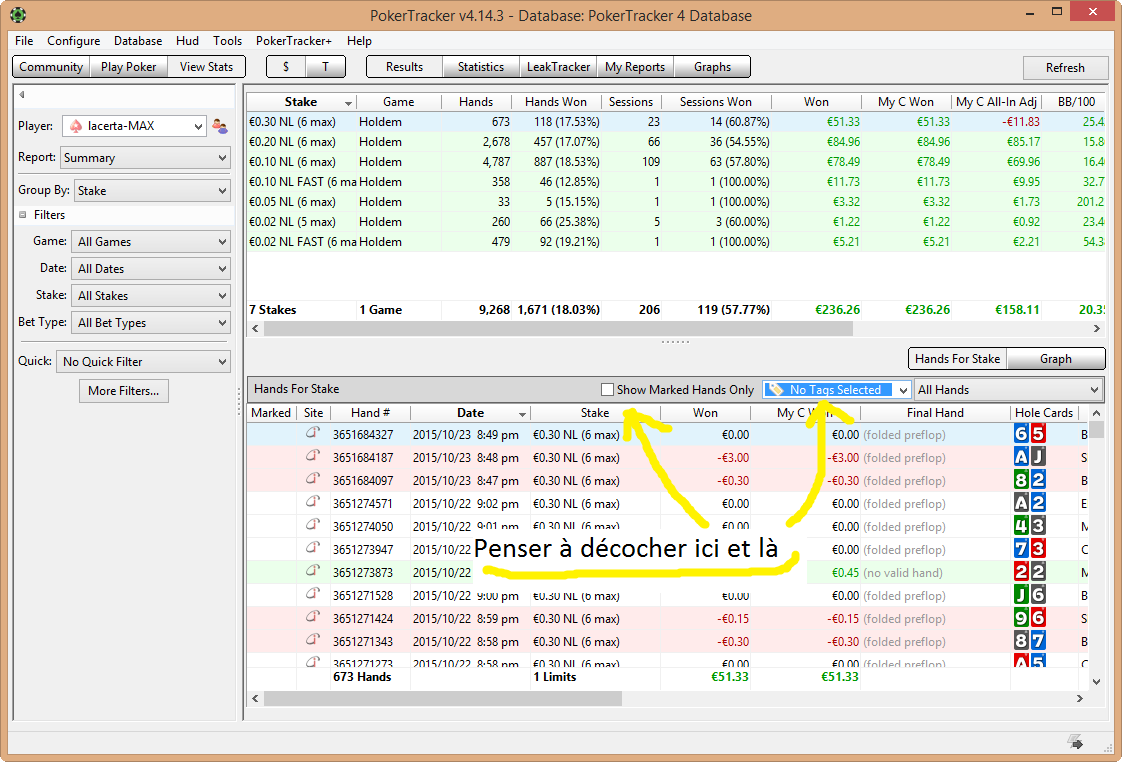
Task: Click the horizontal scrollbar under the stakes summary table
Action: click(x=675, y=328)
